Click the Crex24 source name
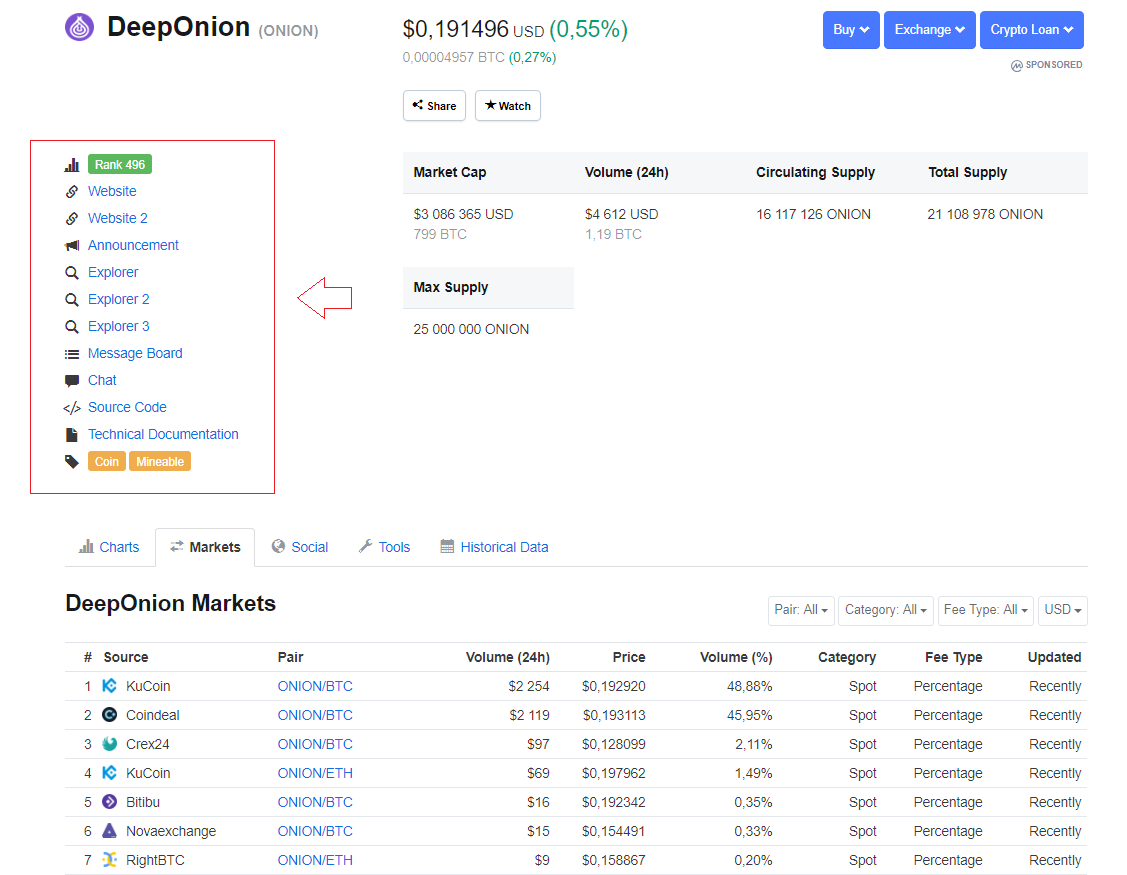 [x=147, y=744]
